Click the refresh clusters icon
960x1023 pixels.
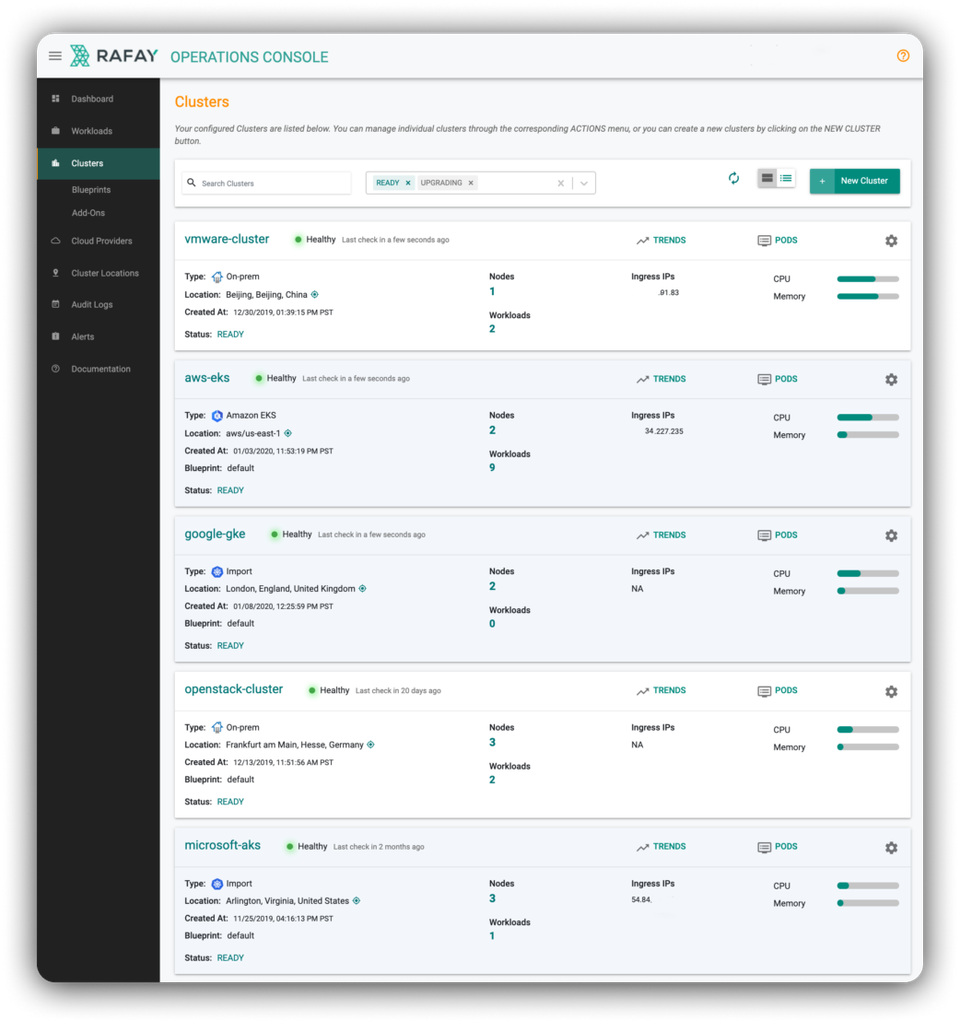click(734, 177)
